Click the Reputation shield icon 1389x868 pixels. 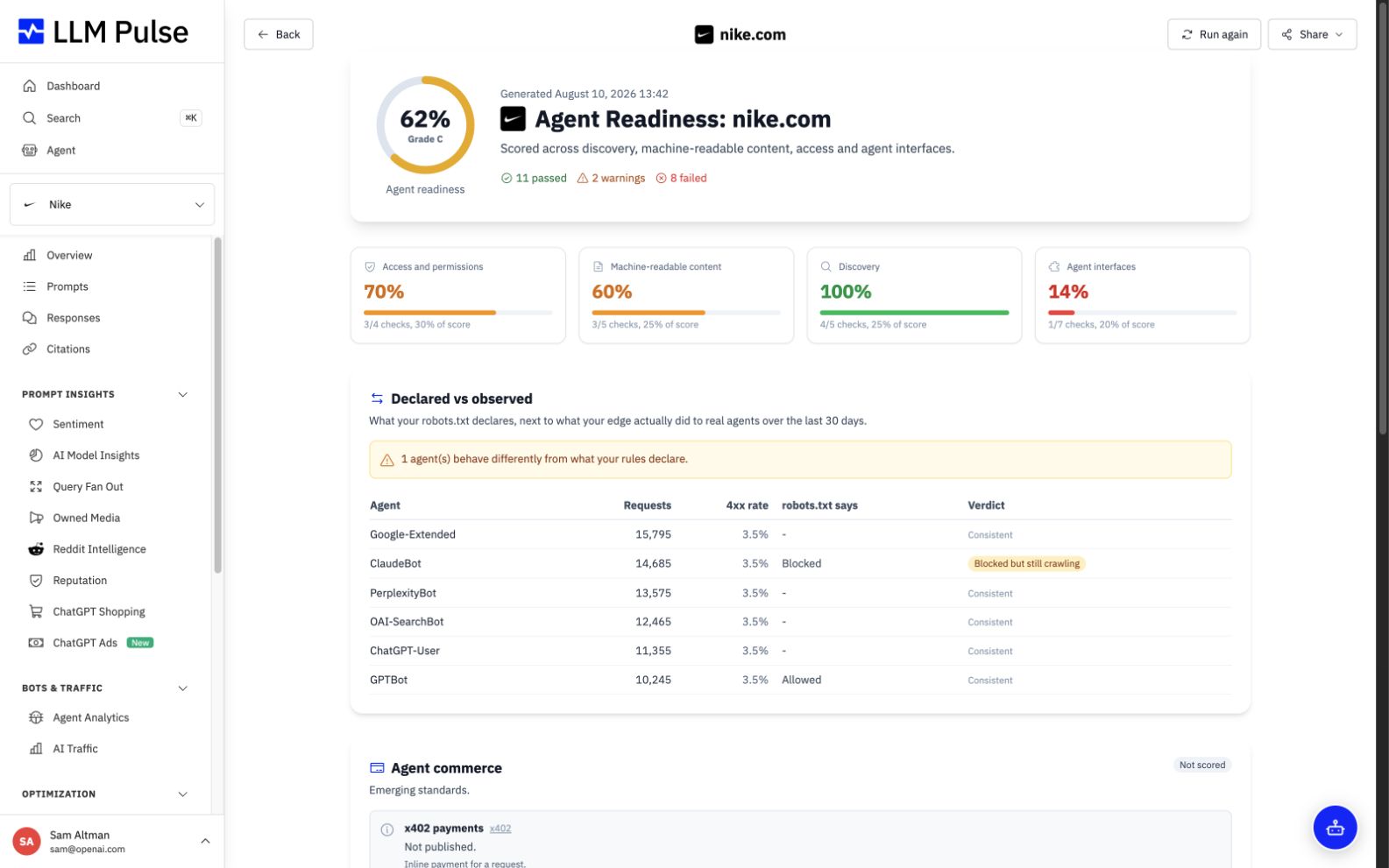click(x=36, y=581)
